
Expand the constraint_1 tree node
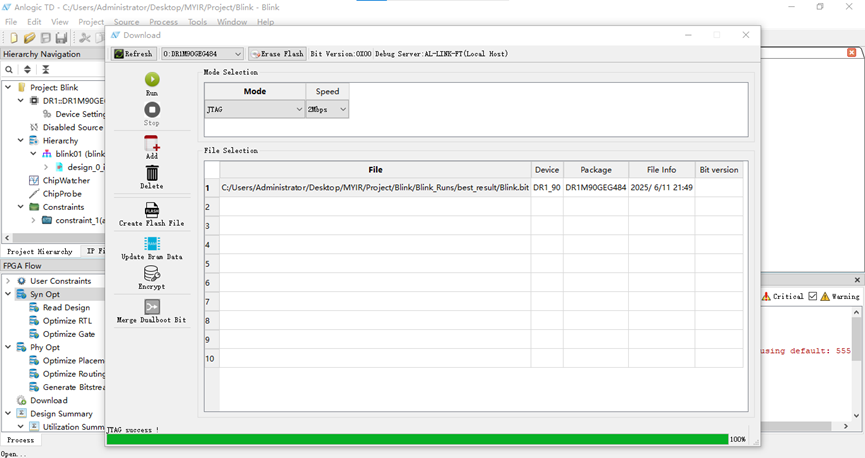coord(34,220)
